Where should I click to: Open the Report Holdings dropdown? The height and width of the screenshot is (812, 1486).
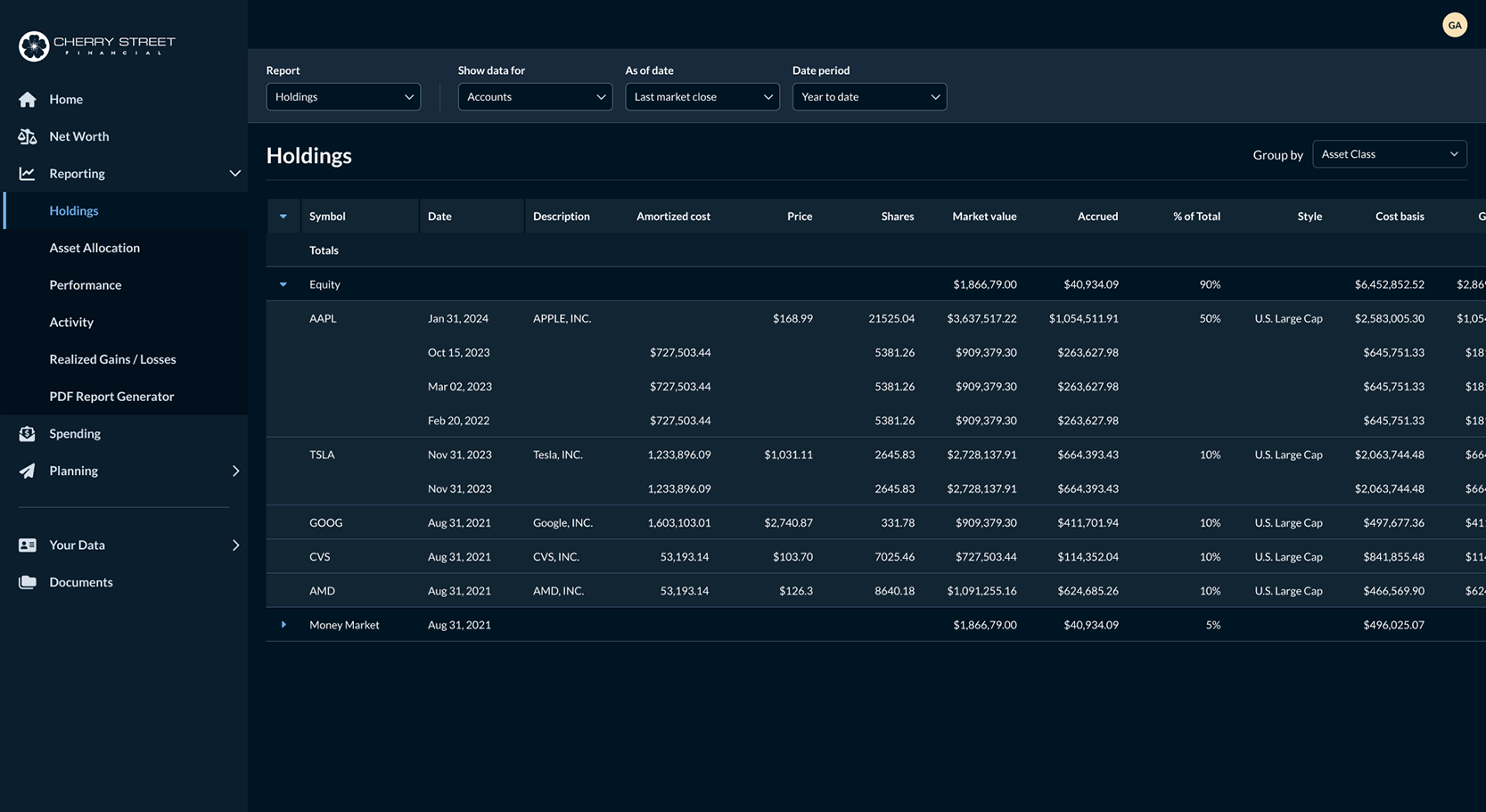click(x=343, y=96)
